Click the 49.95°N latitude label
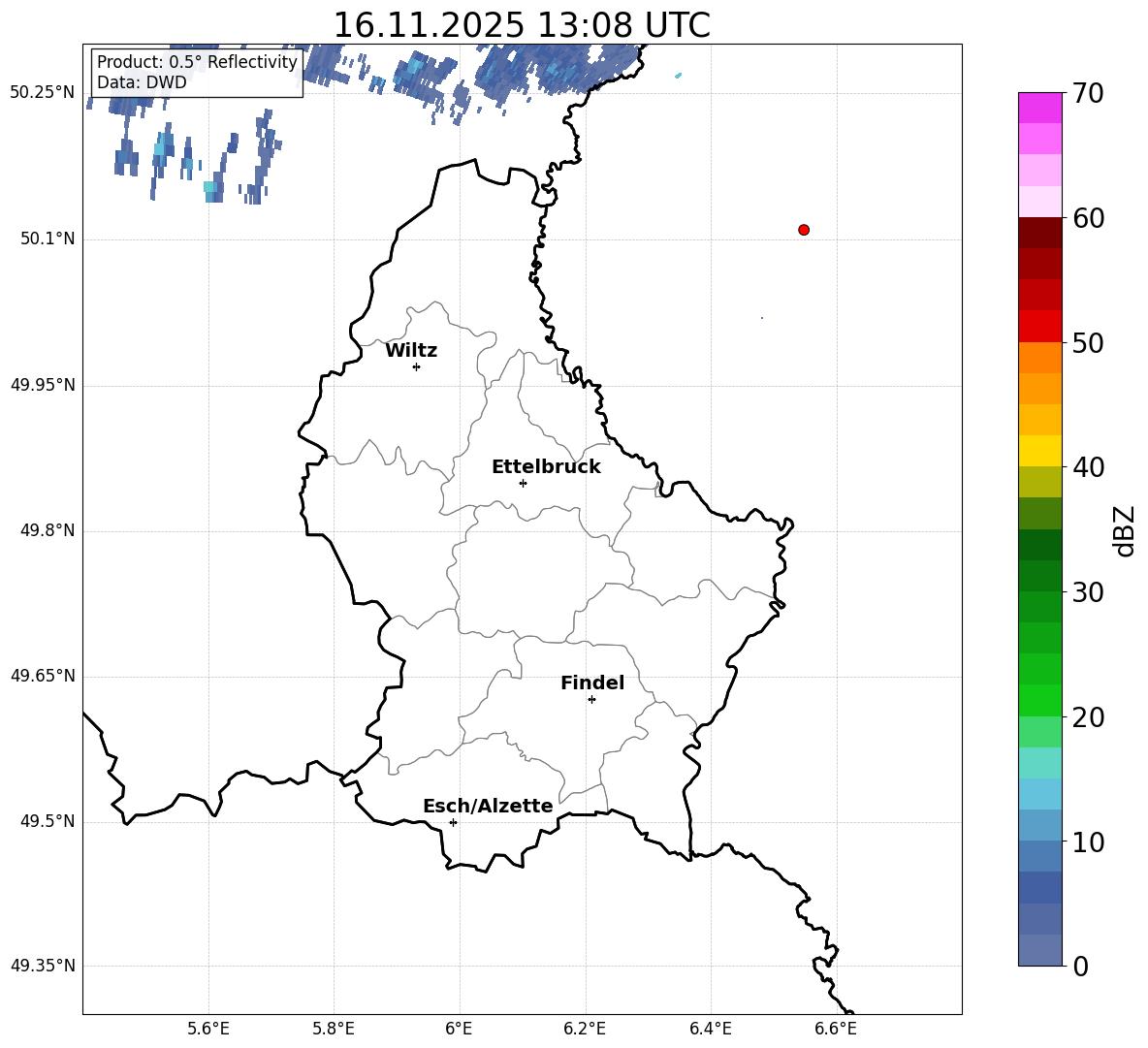Screen dimensions: 1148x1048 point(43,385)
